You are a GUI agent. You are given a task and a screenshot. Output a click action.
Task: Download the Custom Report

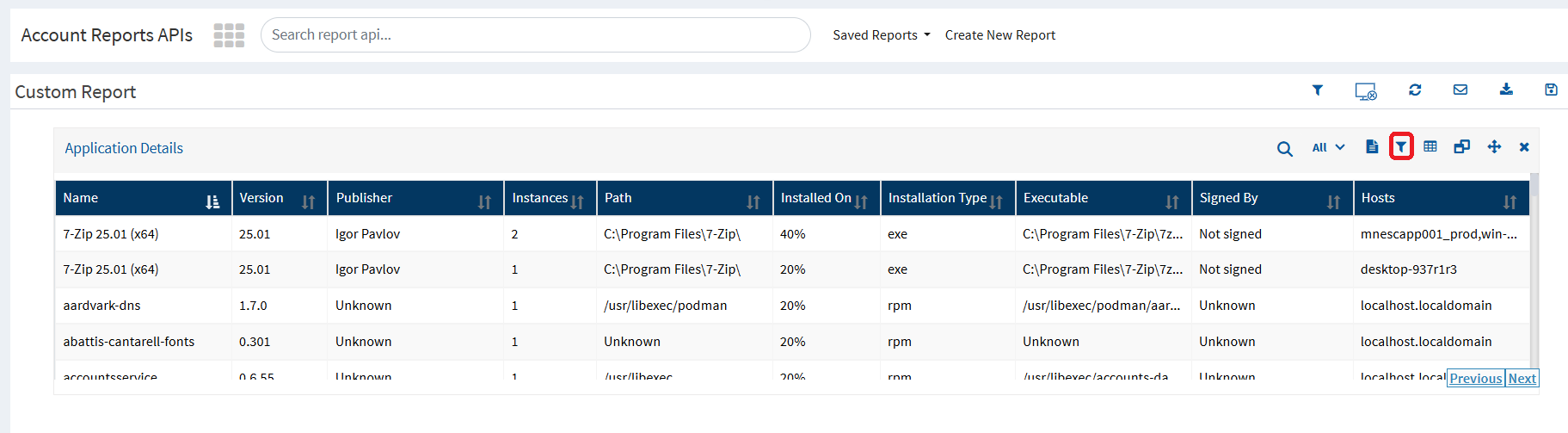1506,90
